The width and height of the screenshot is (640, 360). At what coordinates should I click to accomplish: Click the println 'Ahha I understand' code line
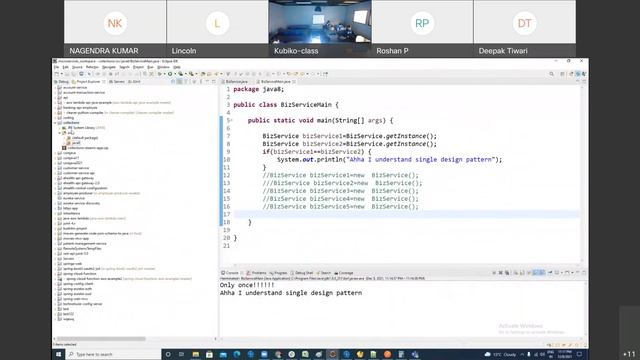389,160
